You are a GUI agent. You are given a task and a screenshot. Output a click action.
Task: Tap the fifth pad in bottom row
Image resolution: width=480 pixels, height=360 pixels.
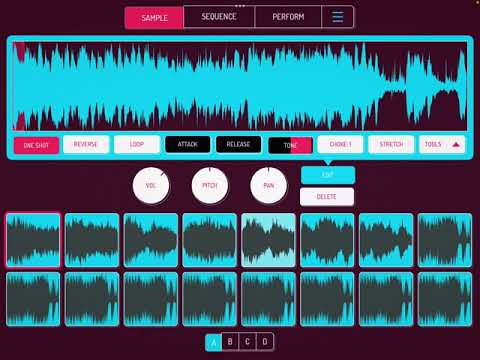[x=268, y=299]
